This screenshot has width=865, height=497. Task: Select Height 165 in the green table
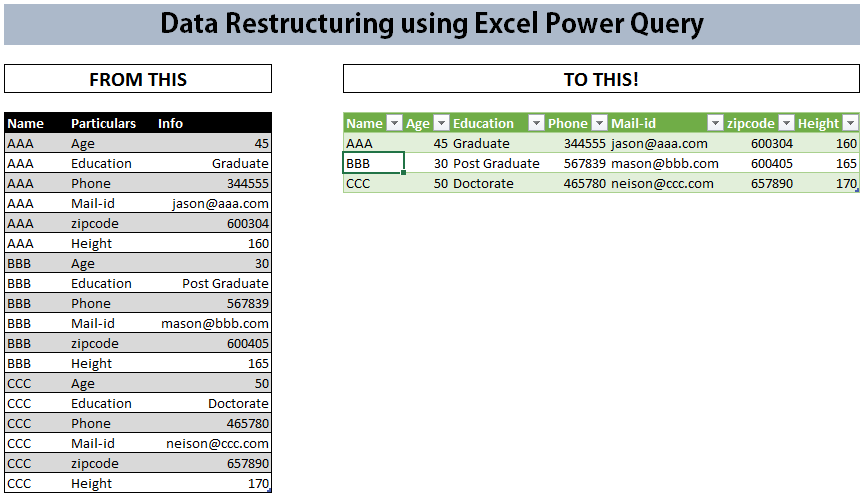tap(846, 163)
